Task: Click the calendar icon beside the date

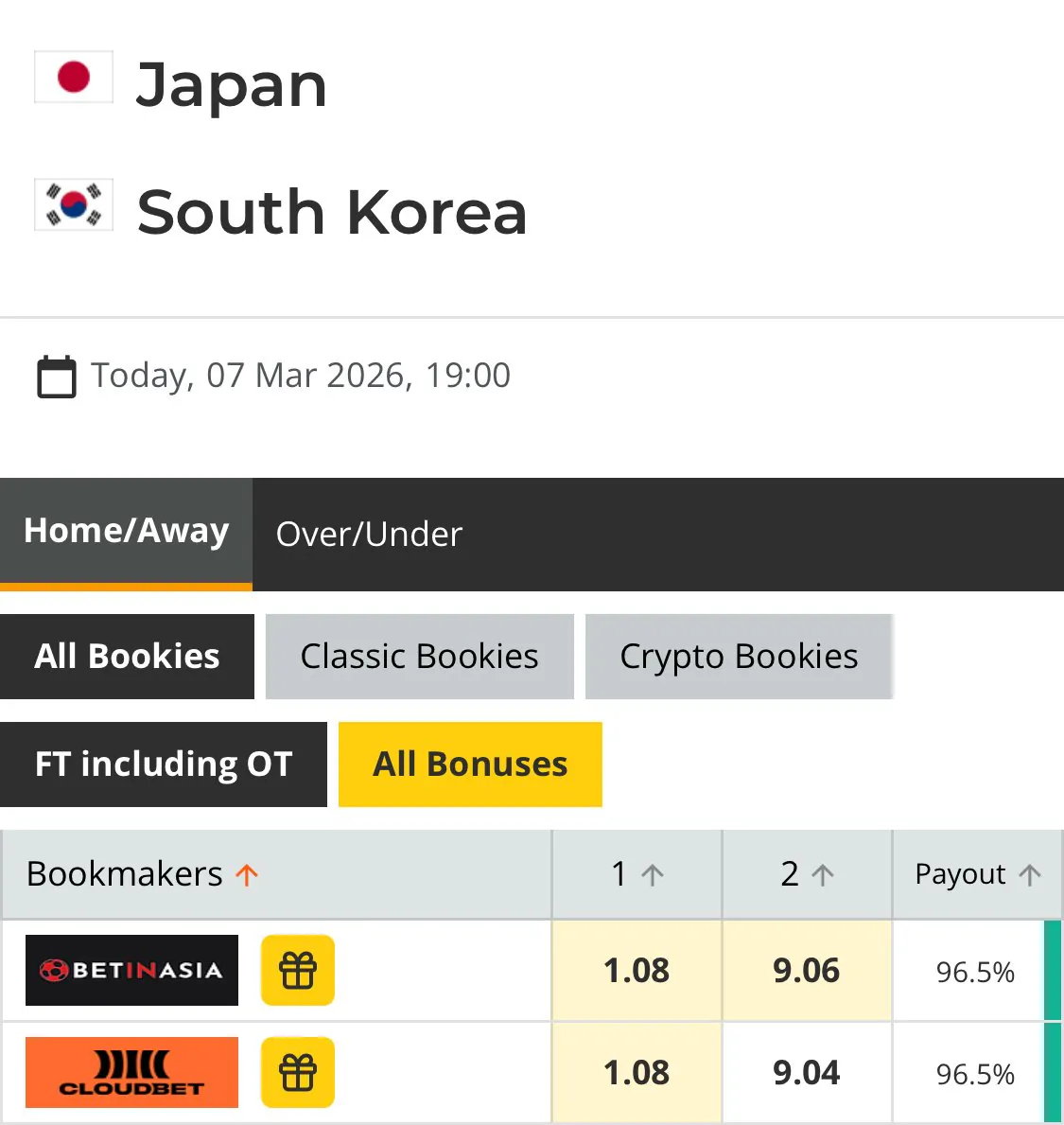Action: coord(56,377)
